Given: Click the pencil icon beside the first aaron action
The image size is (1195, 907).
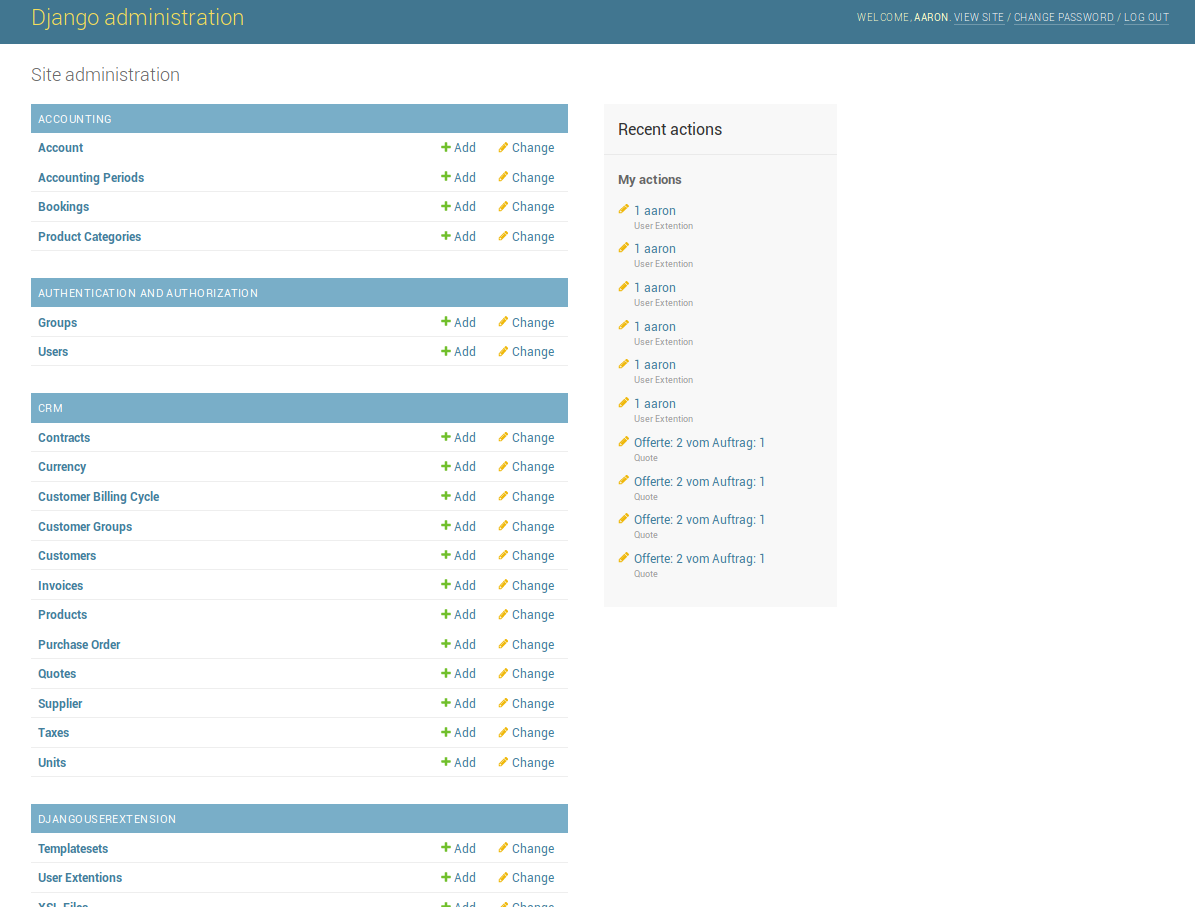Looking at the screenshot, I should (623, 209).
